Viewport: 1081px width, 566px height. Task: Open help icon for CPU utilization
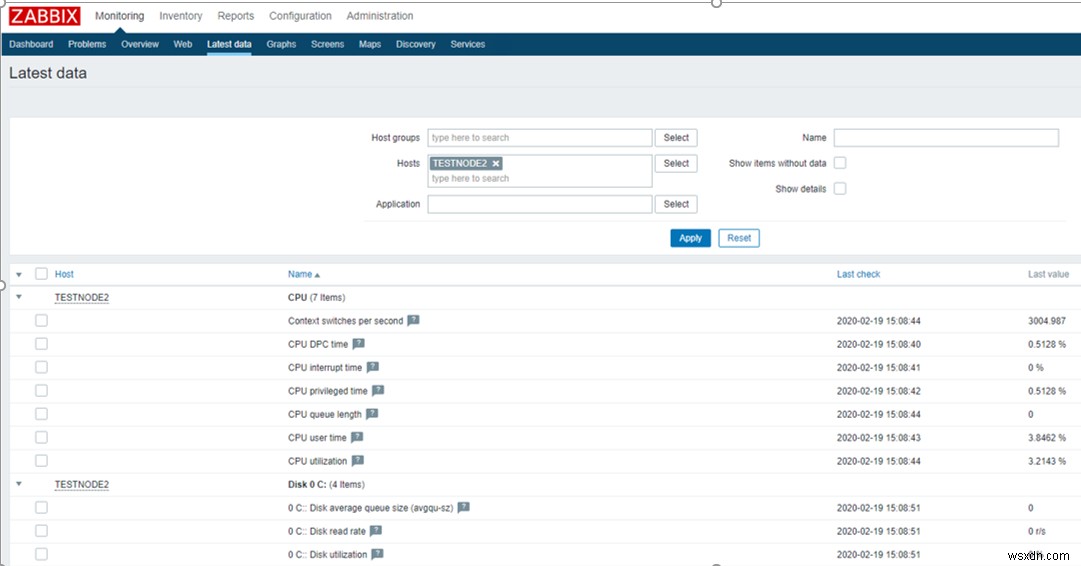(357, 461)
